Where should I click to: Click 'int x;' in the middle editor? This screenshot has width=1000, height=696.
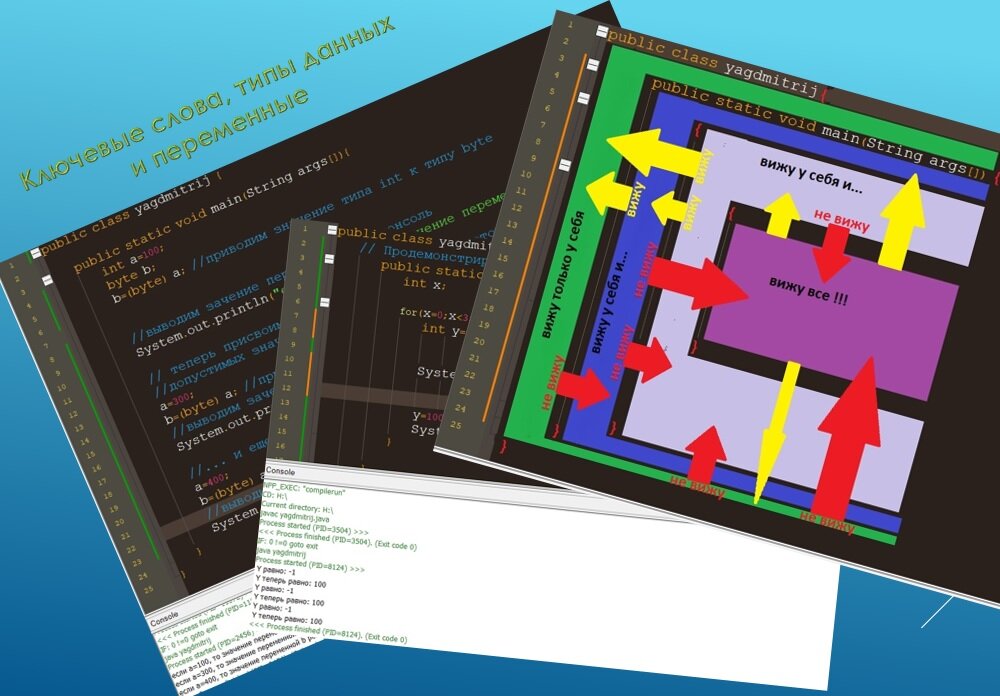tap(424, 283)
